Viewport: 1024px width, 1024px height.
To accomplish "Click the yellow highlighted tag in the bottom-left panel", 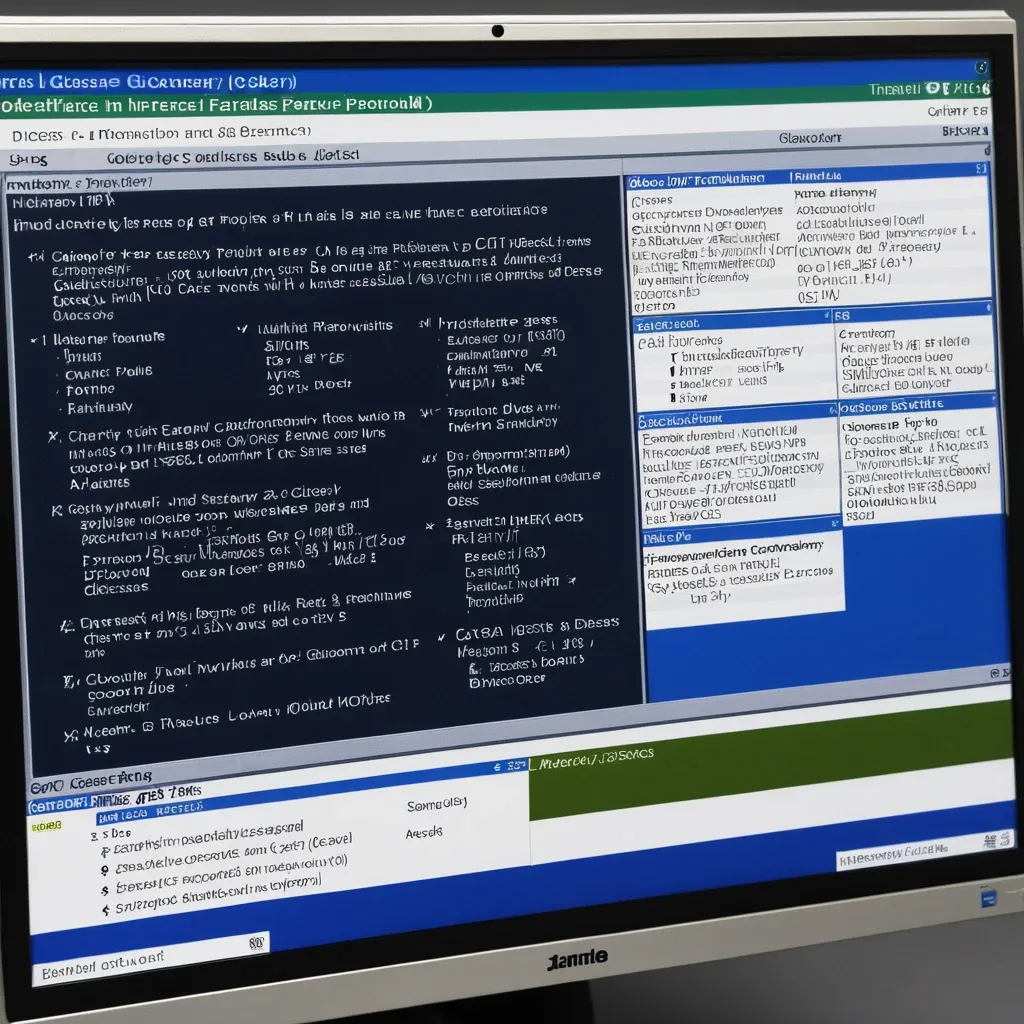I will pyautogui.click(x=46, y=826).
